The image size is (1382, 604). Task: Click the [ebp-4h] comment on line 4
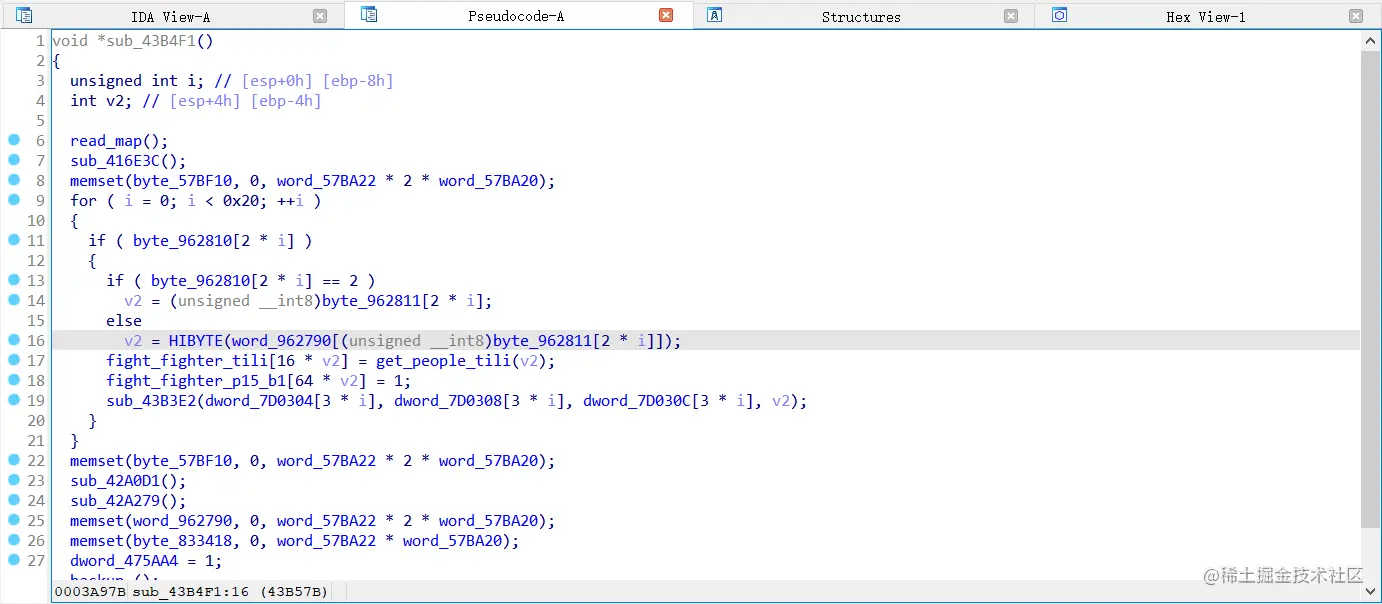pyautogui.click(x=286, y=101)
